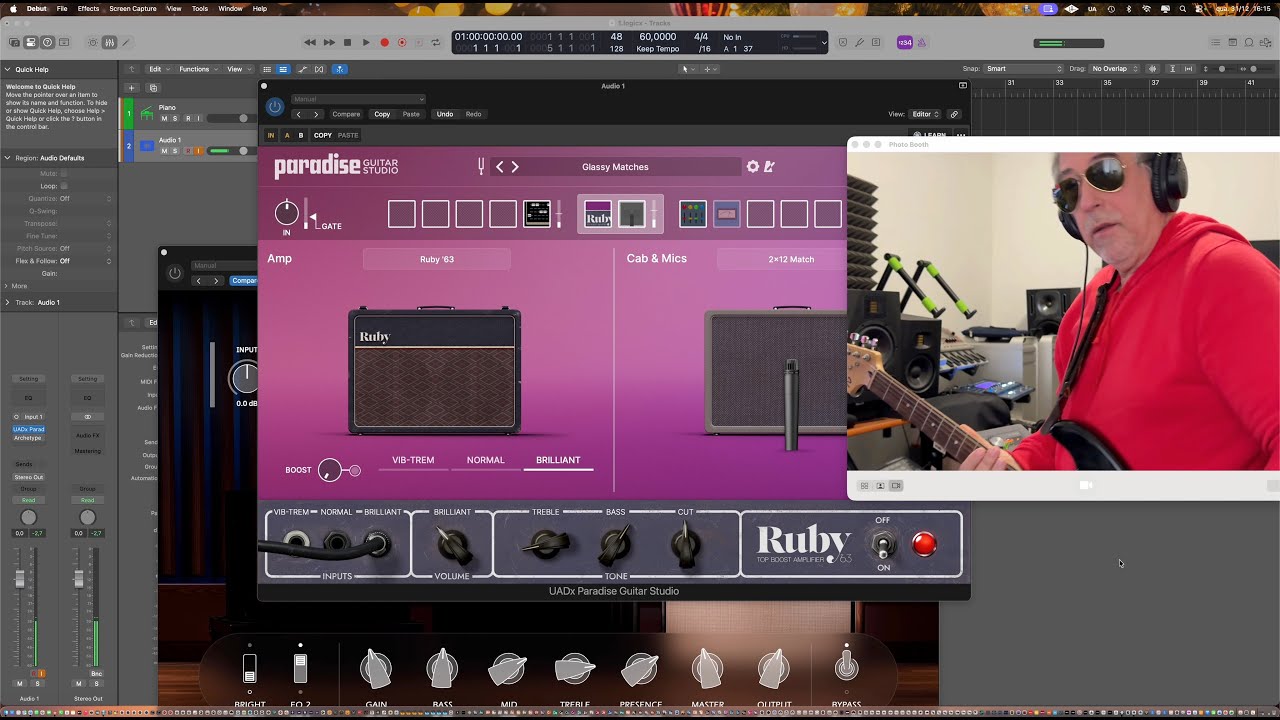The height and width of the screenshot is (720, 1280).
Task: Open the Screen Capture menu
Action: (133, 8)
